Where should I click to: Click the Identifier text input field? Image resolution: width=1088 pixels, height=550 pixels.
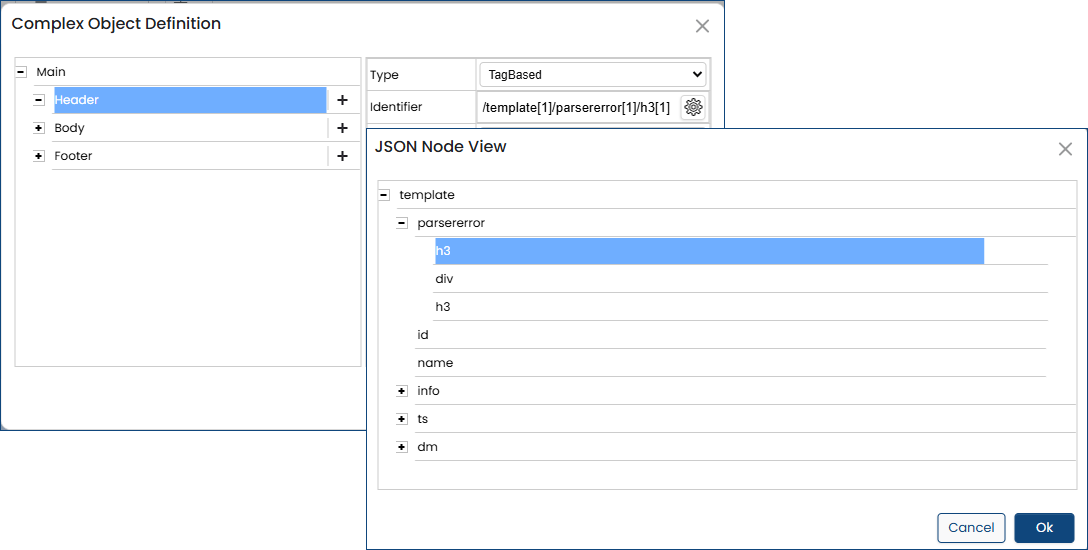[x=577, y=107]
